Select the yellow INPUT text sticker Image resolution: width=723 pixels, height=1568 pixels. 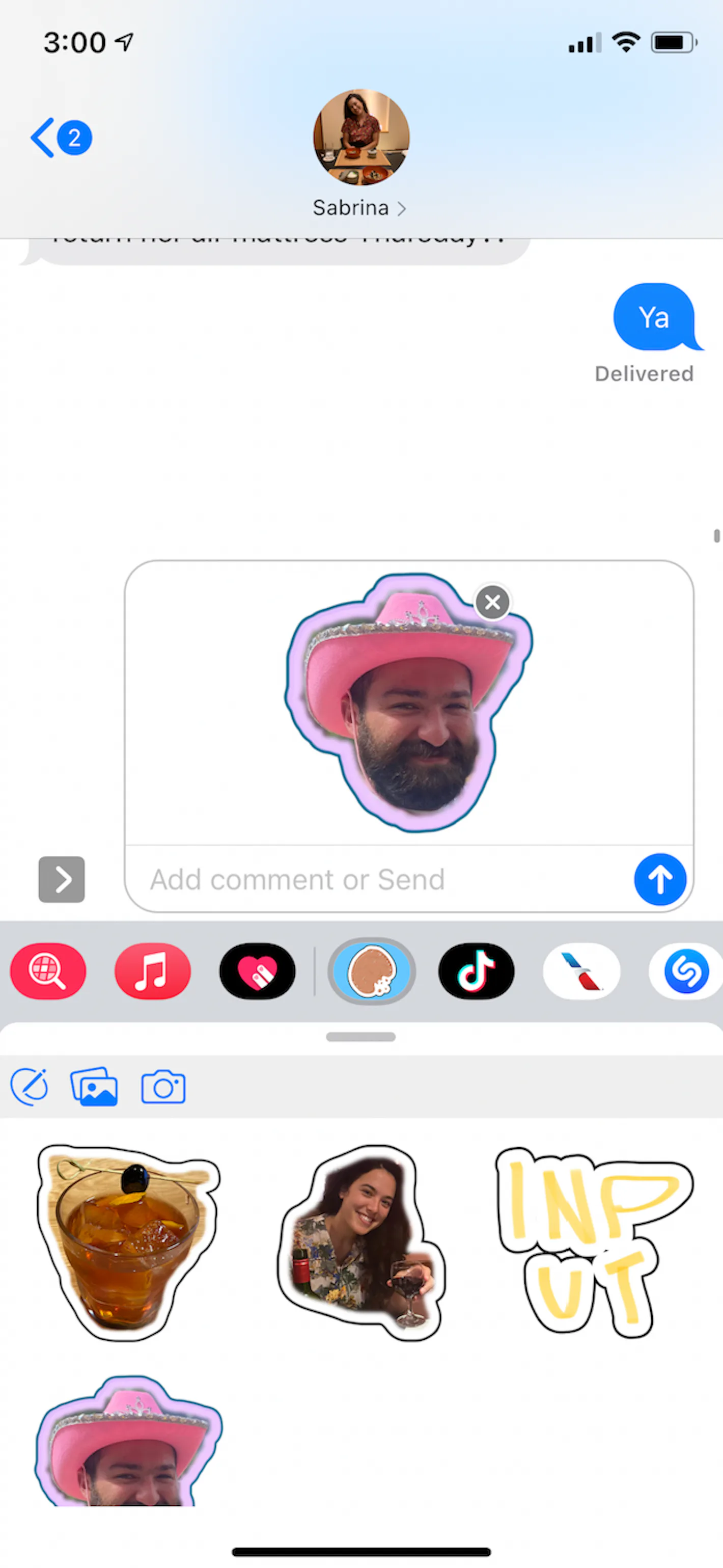(594, 1242)
